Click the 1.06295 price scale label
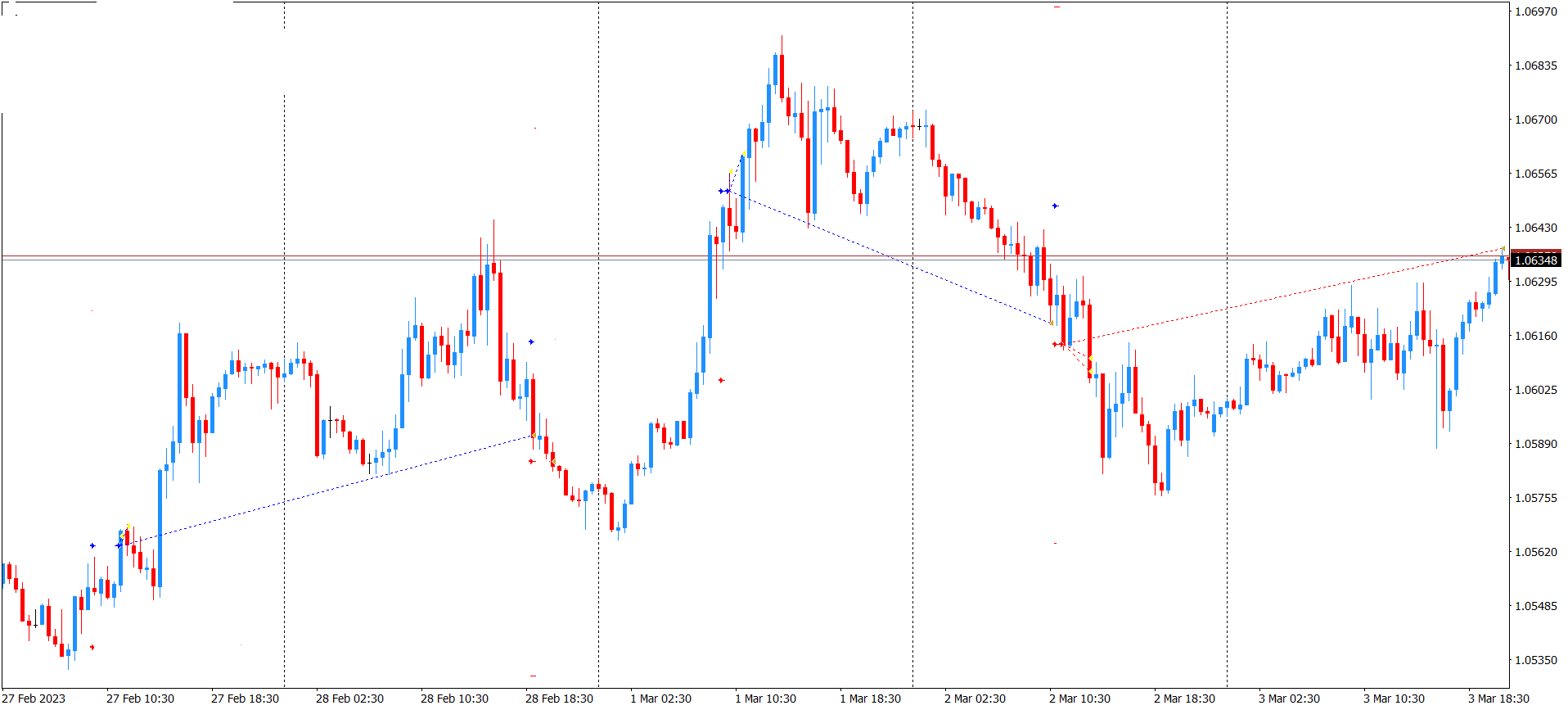Screen dimensions: 1568x710 [1536, 282]
